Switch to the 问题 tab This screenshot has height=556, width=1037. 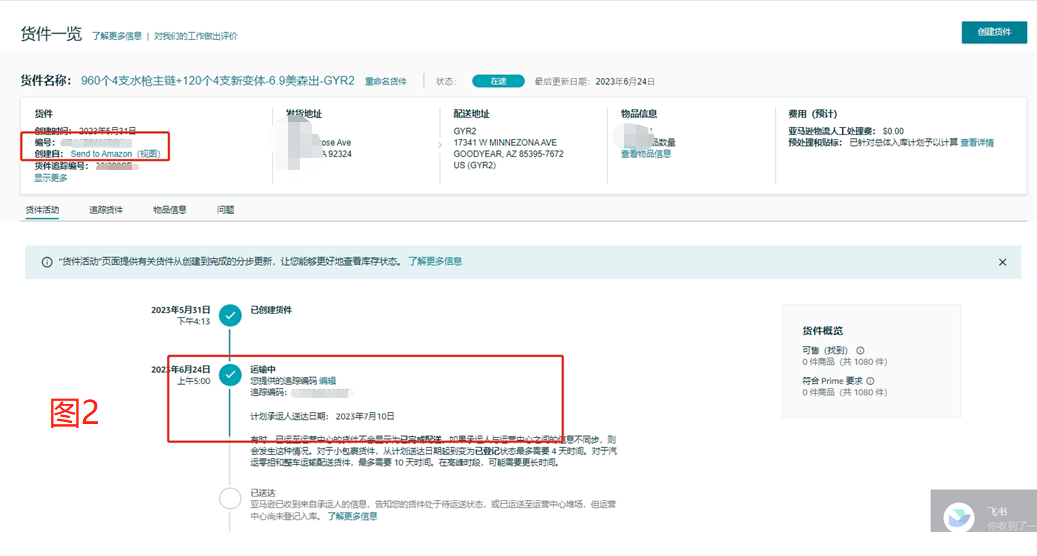point(225,210)
